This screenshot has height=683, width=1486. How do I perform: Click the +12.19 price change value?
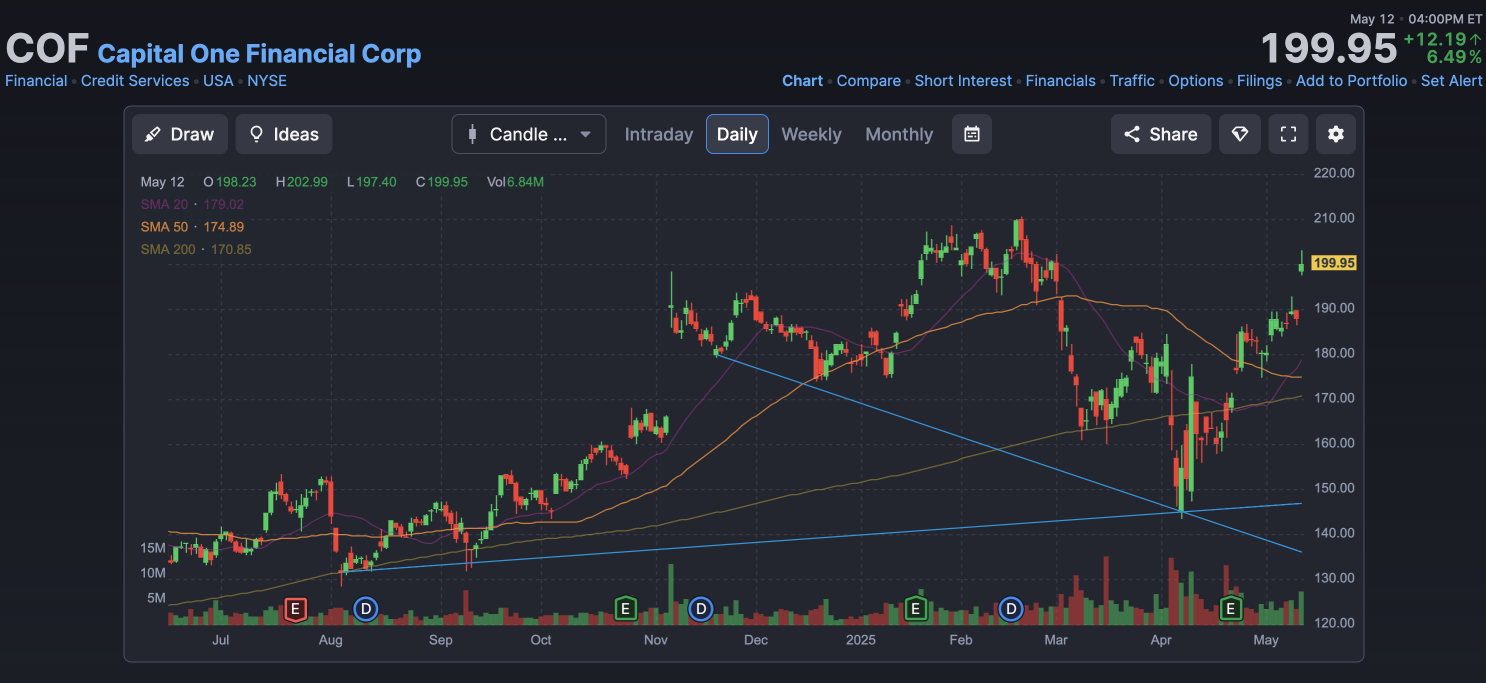pos(1435,39)
